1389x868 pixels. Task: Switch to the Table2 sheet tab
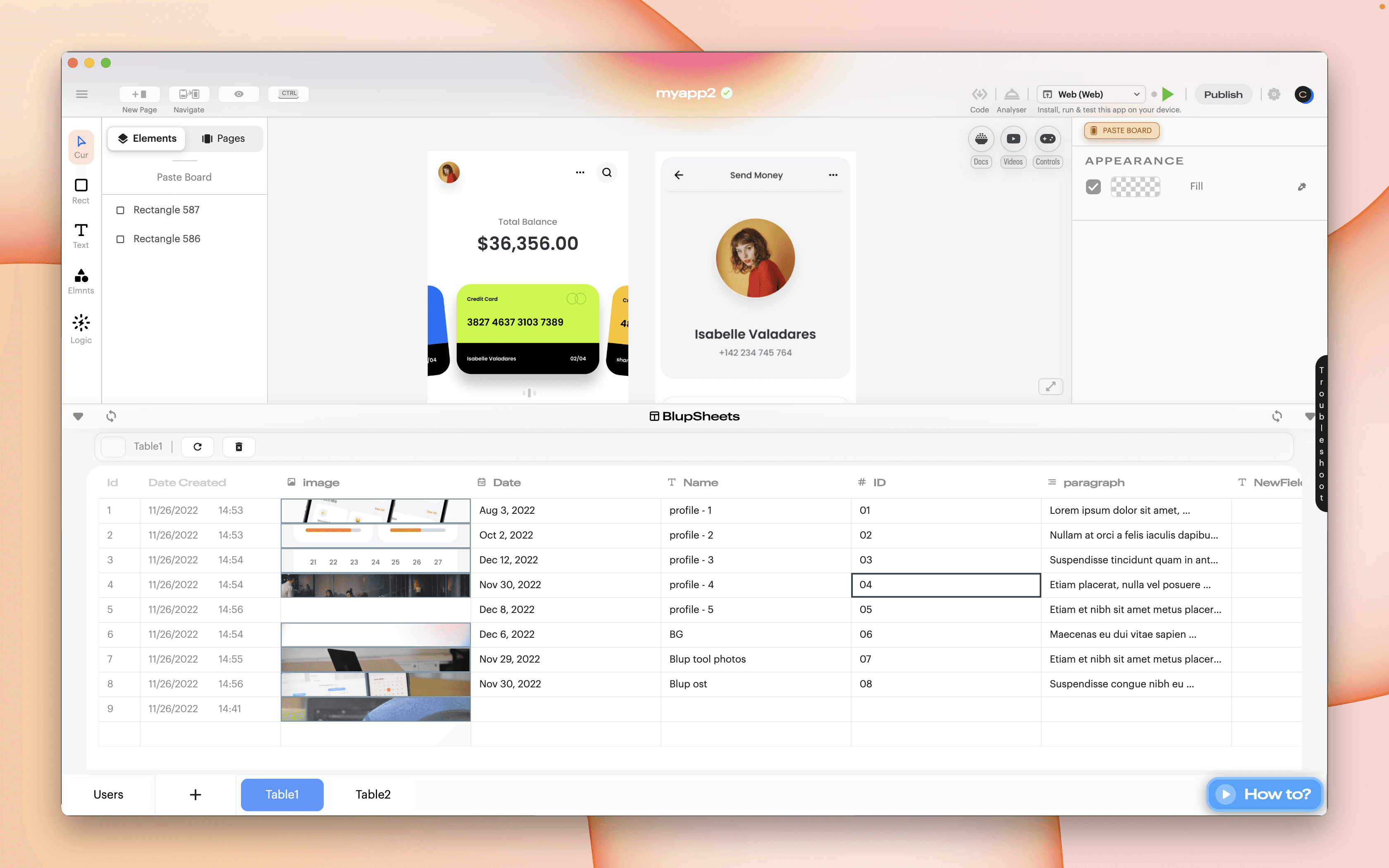pos(372,794)
